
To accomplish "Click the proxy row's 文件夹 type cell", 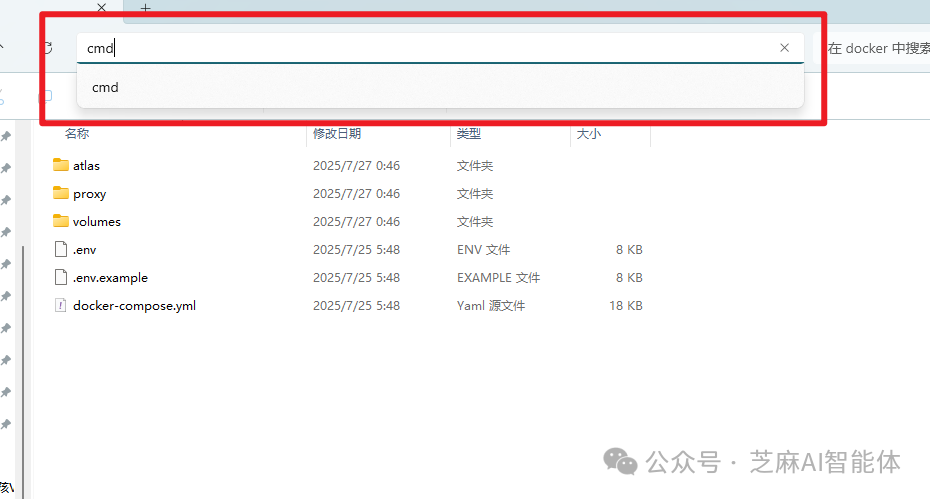I will 474,193.
